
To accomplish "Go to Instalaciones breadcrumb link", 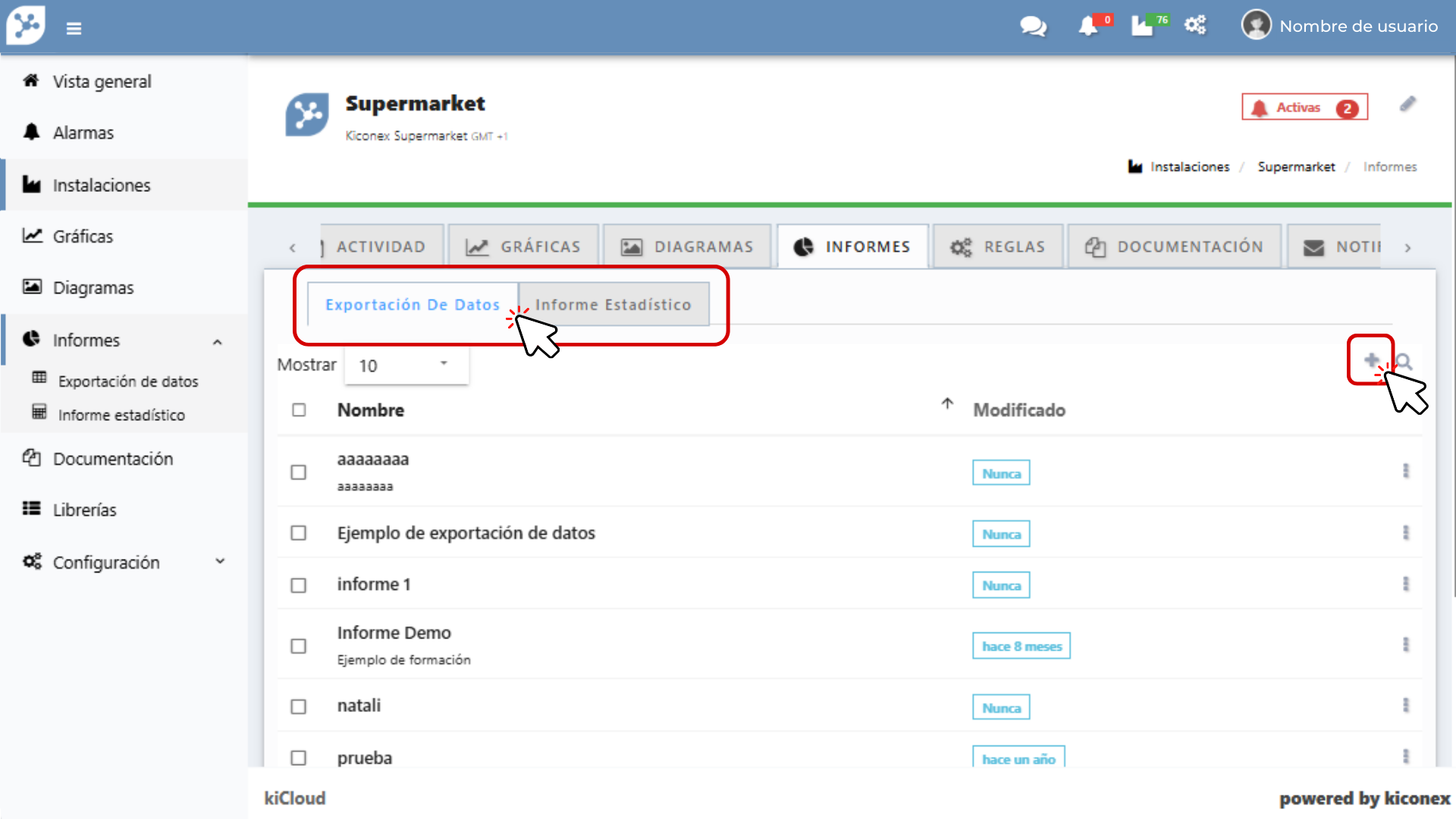I will (1189, 167).
